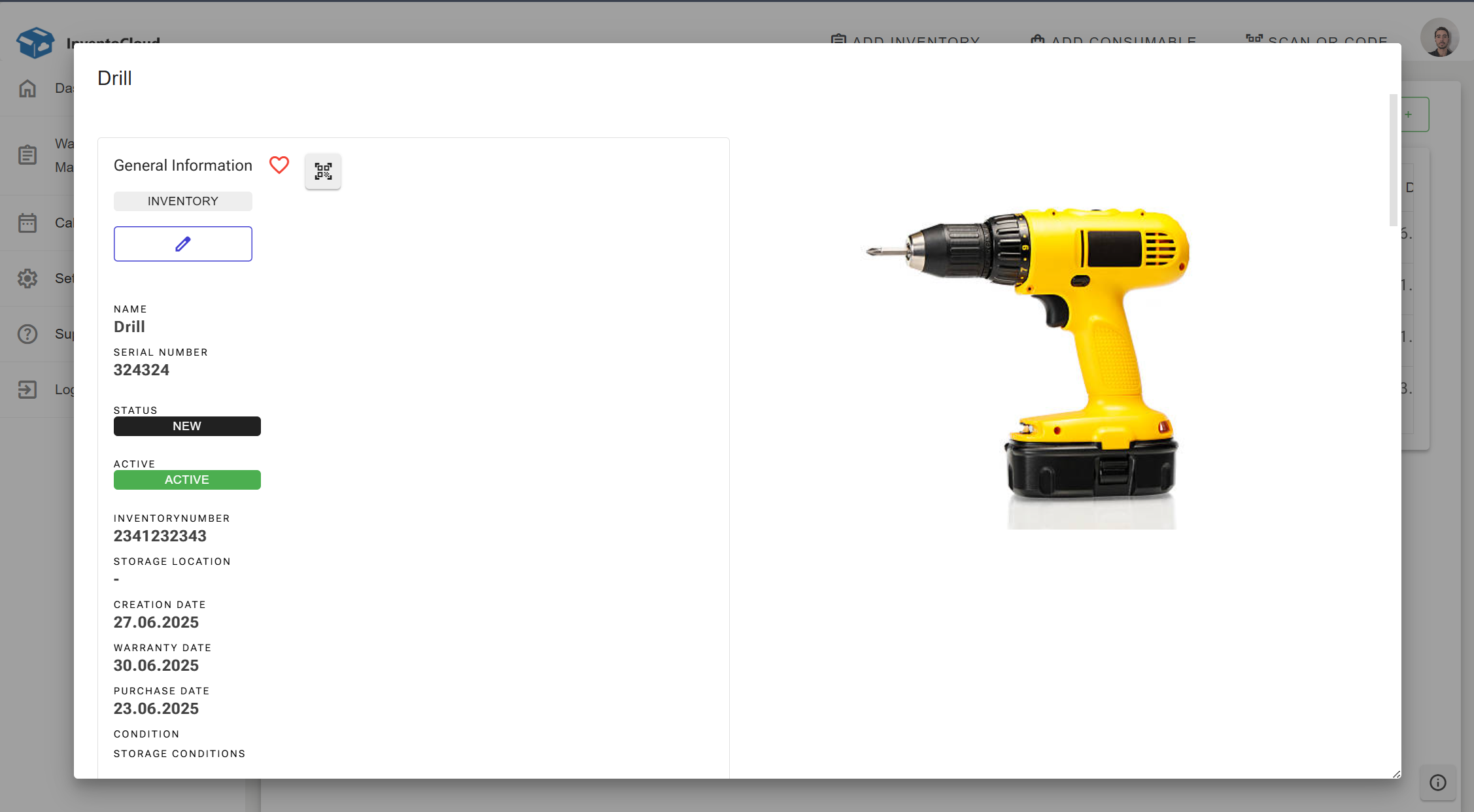Select the green plus button behind dialog
The height and width of the screenshot is (812, 1474).
point(1414,114)
